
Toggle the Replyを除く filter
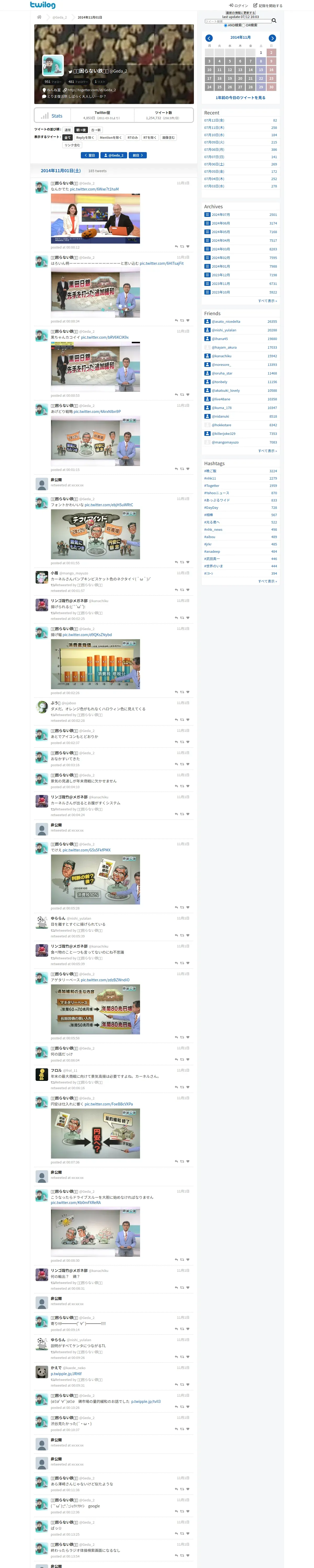85,137
